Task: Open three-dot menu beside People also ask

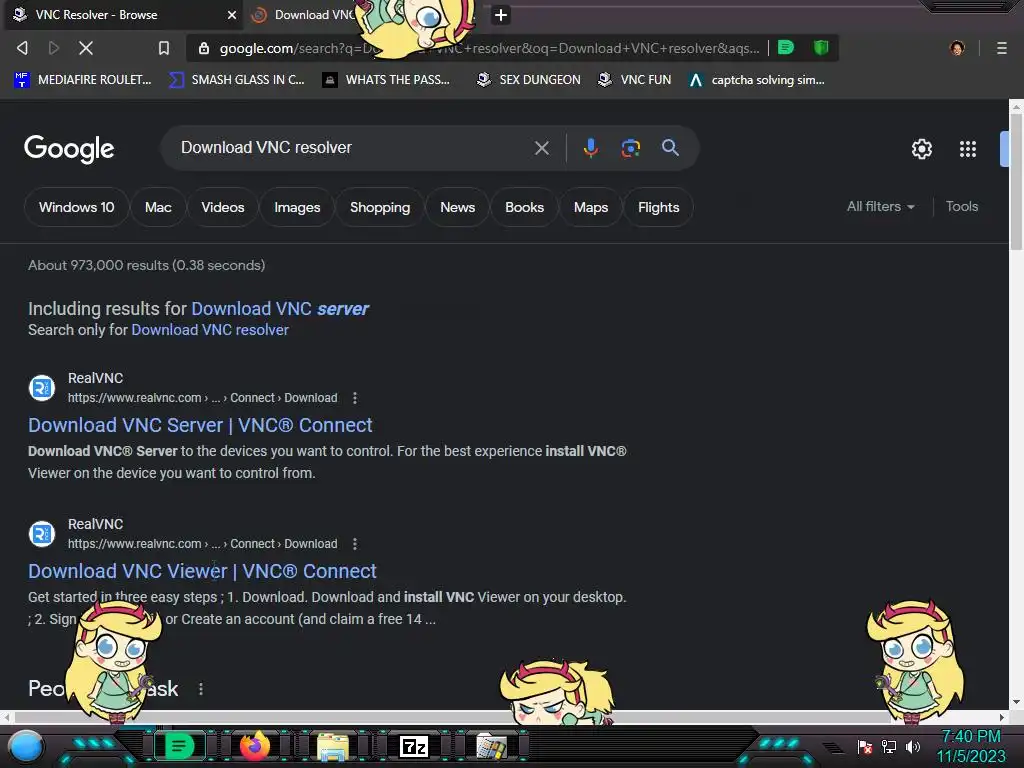Action: (200, 689)
